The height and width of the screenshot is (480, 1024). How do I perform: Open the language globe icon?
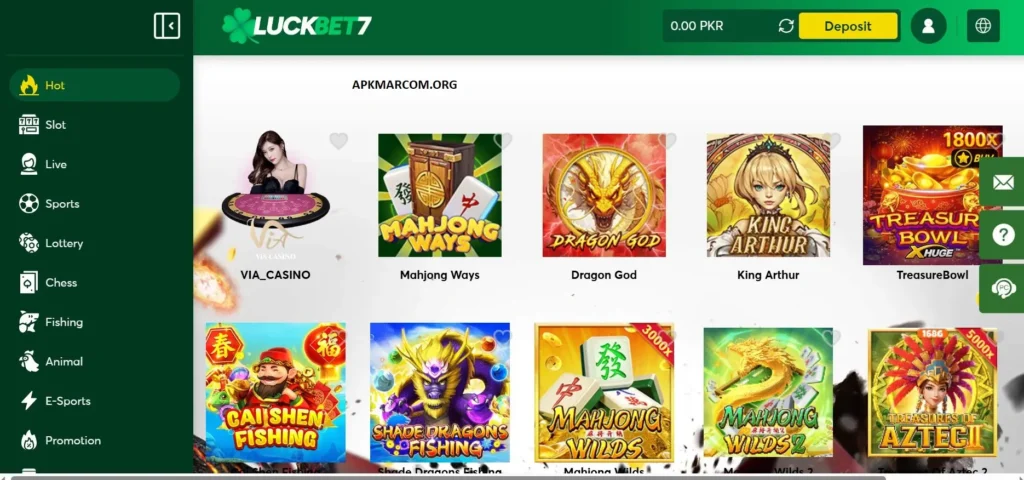click(983, 26)
